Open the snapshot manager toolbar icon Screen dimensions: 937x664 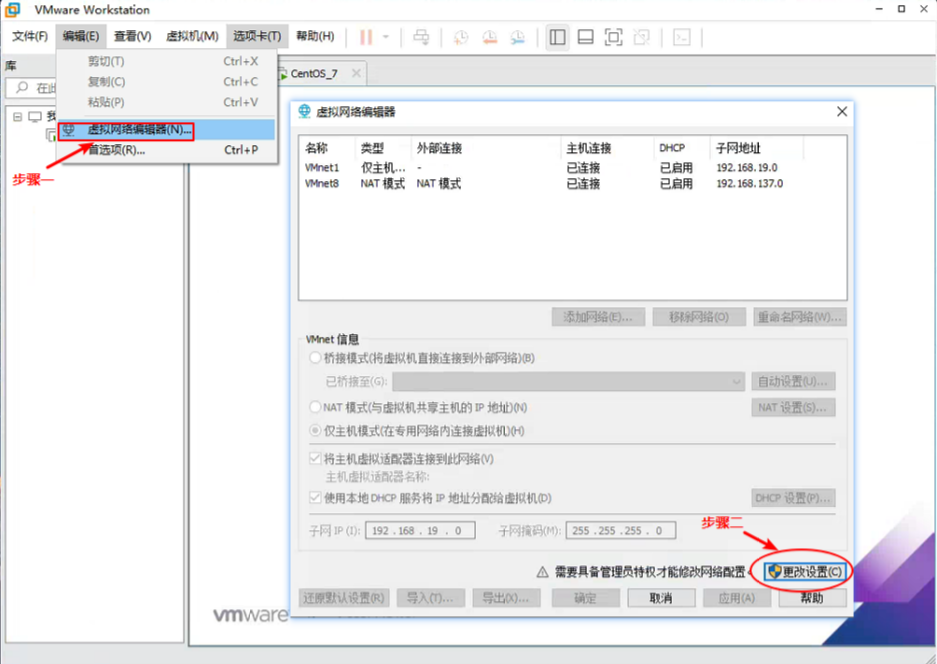(518, 37)
